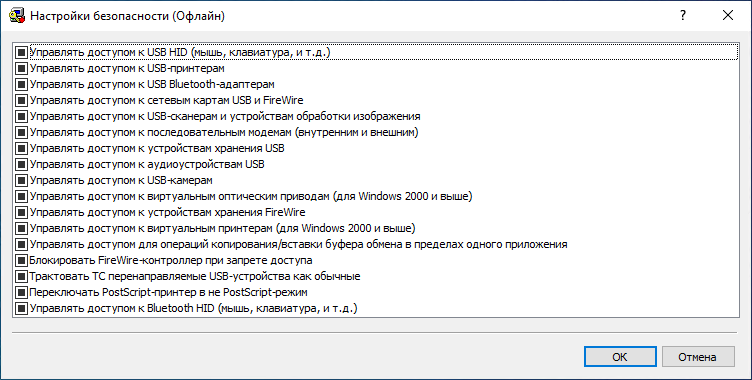The width and height of the screenshot is (752, 380).
Task: Click the security settings app icon in title bar
Action: point(17,16)
